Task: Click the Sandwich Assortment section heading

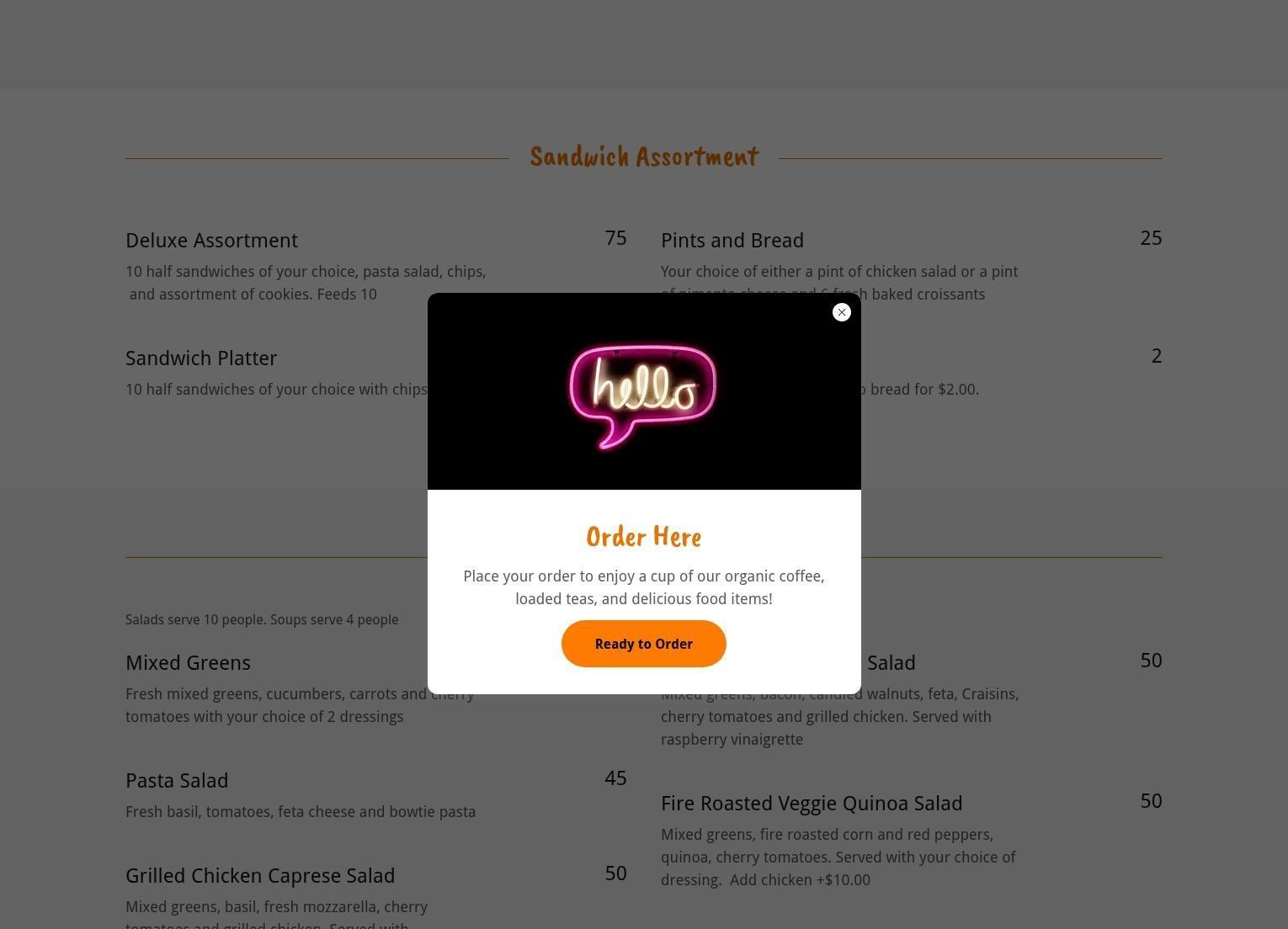Action: (644, 157)
